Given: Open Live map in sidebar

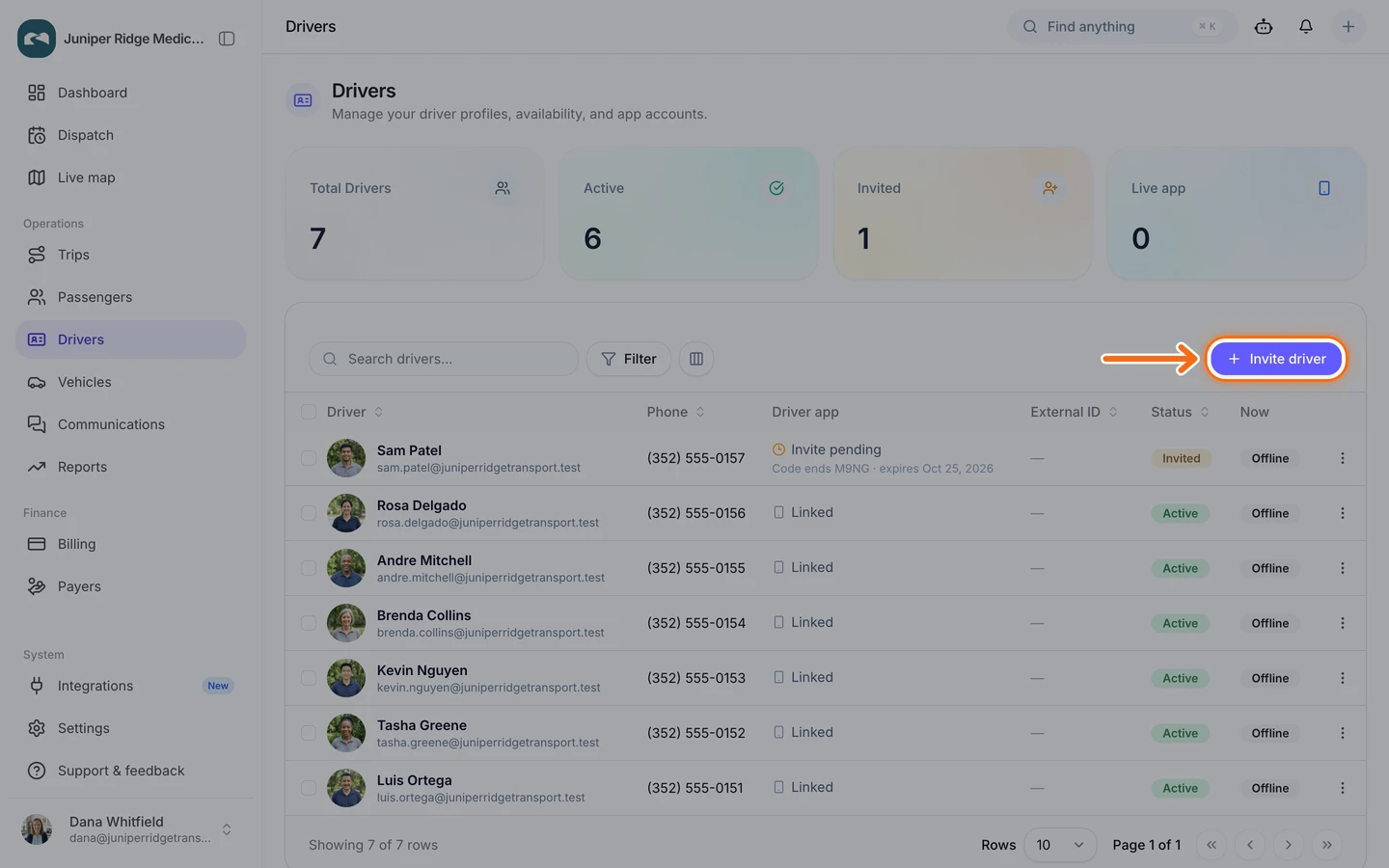Looking at the screenshot, I should click(130, 177).
